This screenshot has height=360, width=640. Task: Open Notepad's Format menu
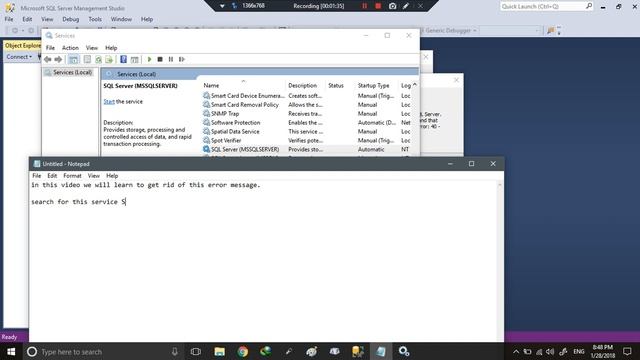pyautogui.click(x=72, y=176)
